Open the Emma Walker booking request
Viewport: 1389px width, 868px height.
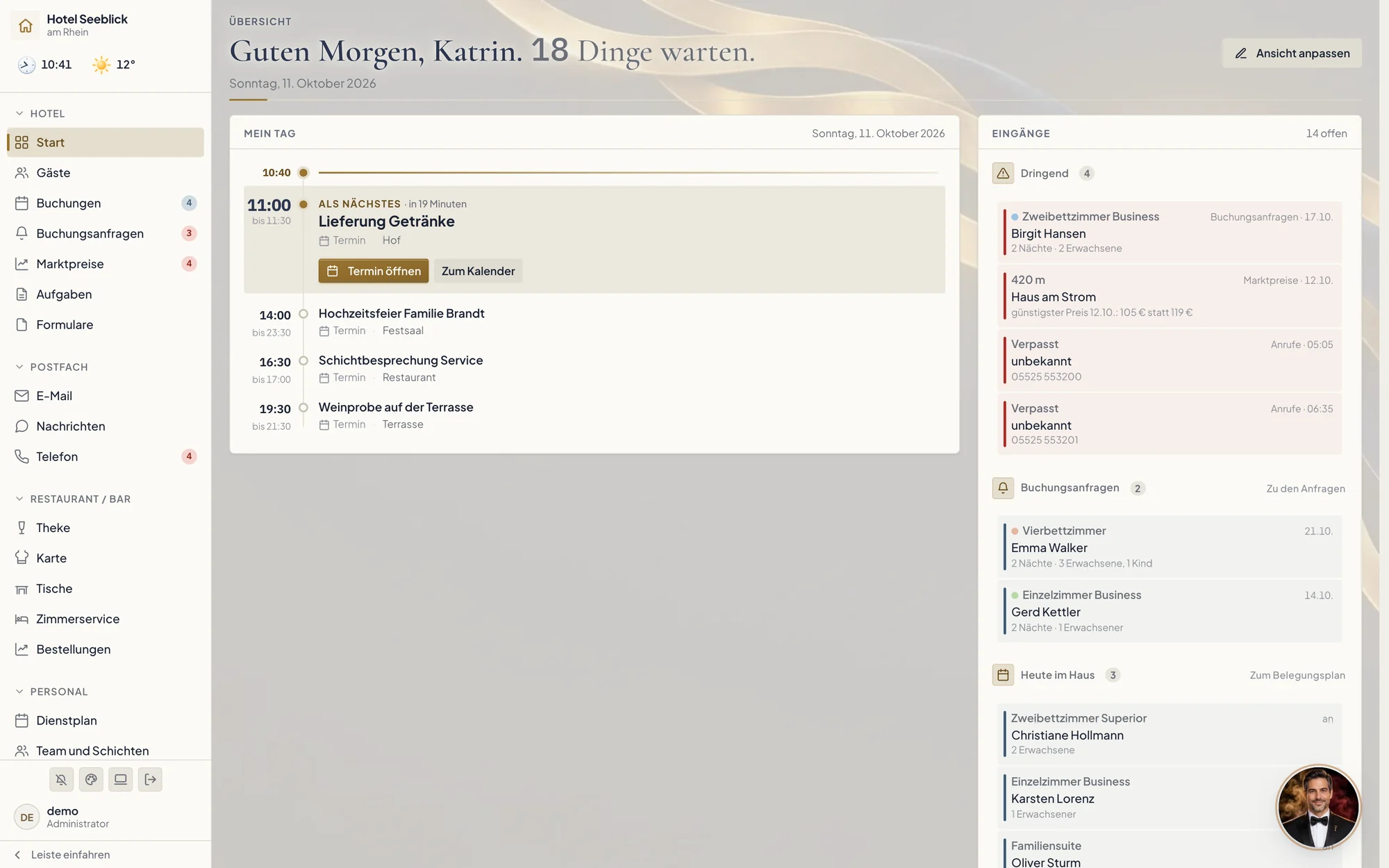1170,546
